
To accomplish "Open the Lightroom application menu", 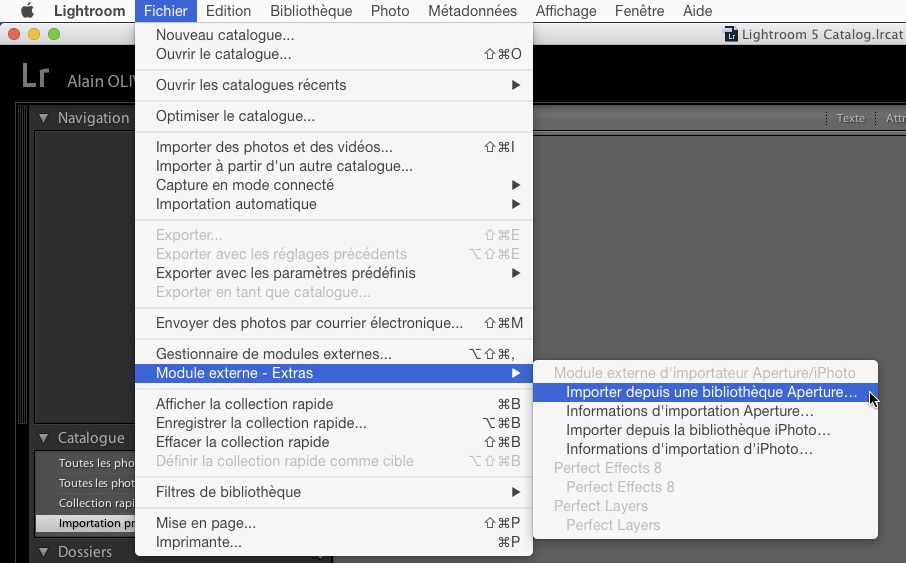I will click(x=89, y=10).
